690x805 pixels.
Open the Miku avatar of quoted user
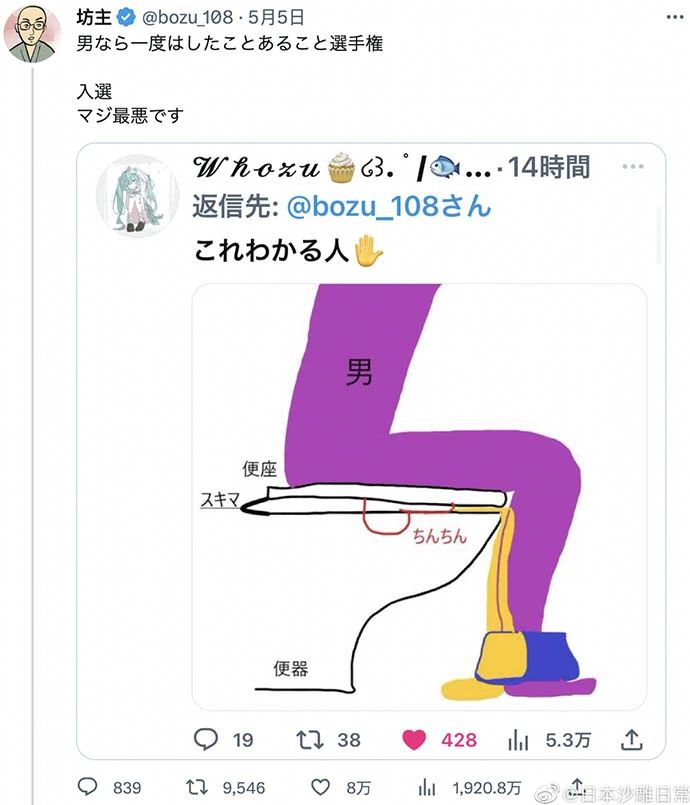137,196
